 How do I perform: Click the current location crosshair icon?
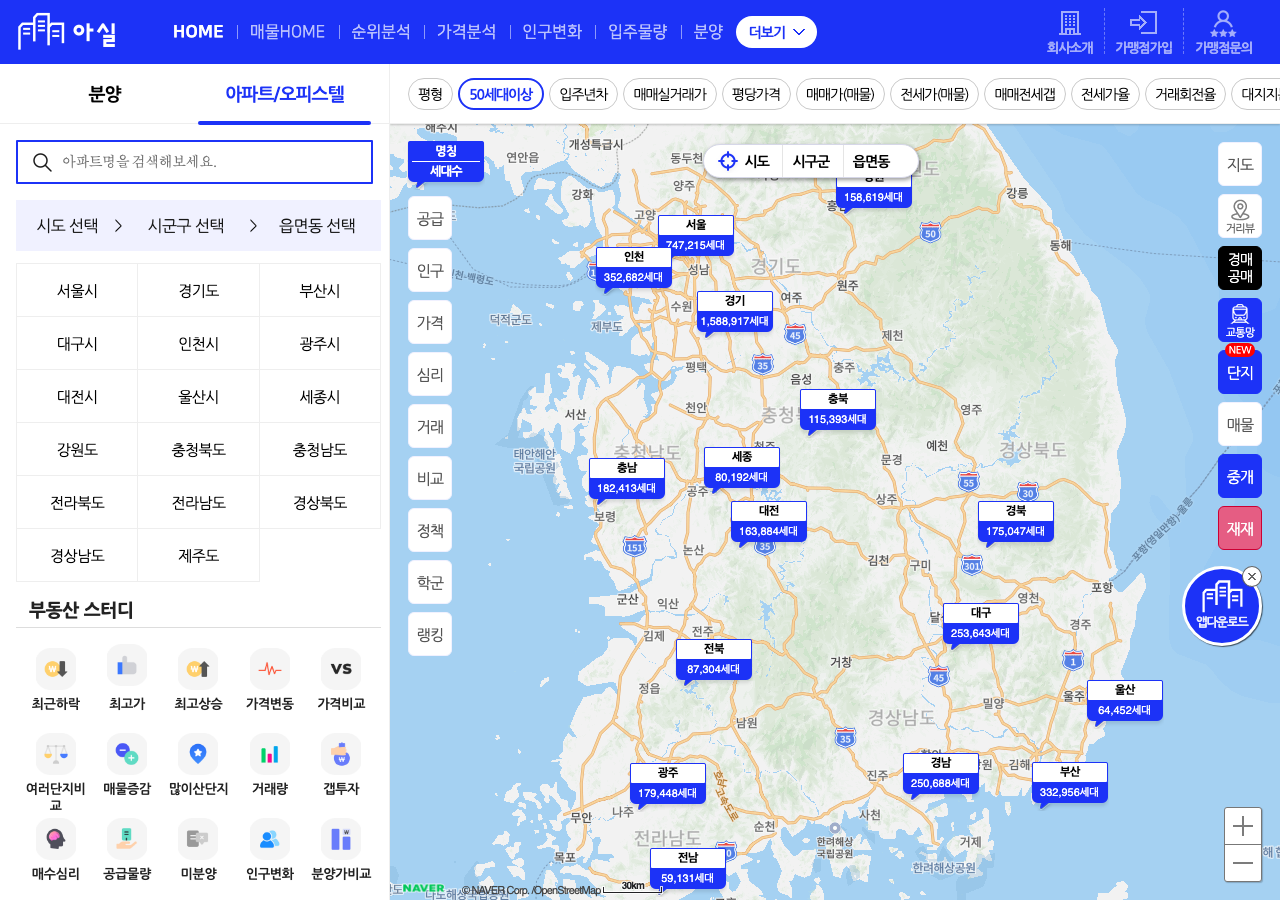coord(728,161)
